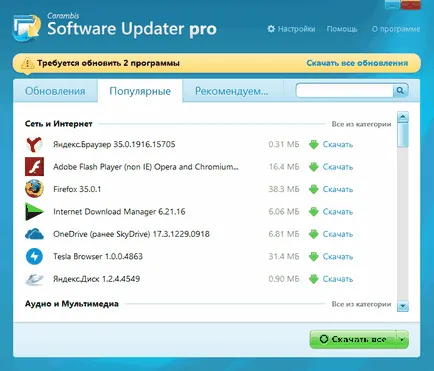Click the OneDrive cloud icon

34,234
